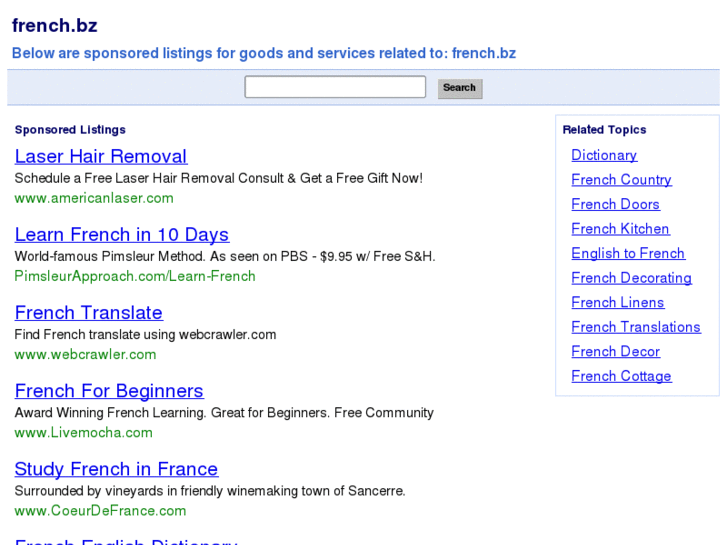The image size is (727, 545).
Task: Click the Award Winning French Learning description
Action: pos(224,412)
